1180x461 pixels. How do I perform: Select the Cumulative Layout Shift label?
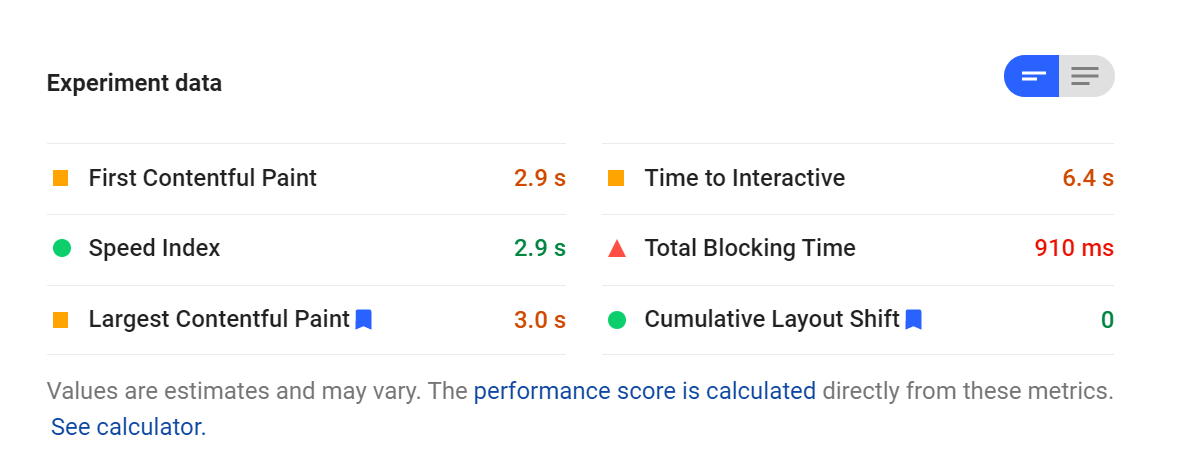point(772,319)
